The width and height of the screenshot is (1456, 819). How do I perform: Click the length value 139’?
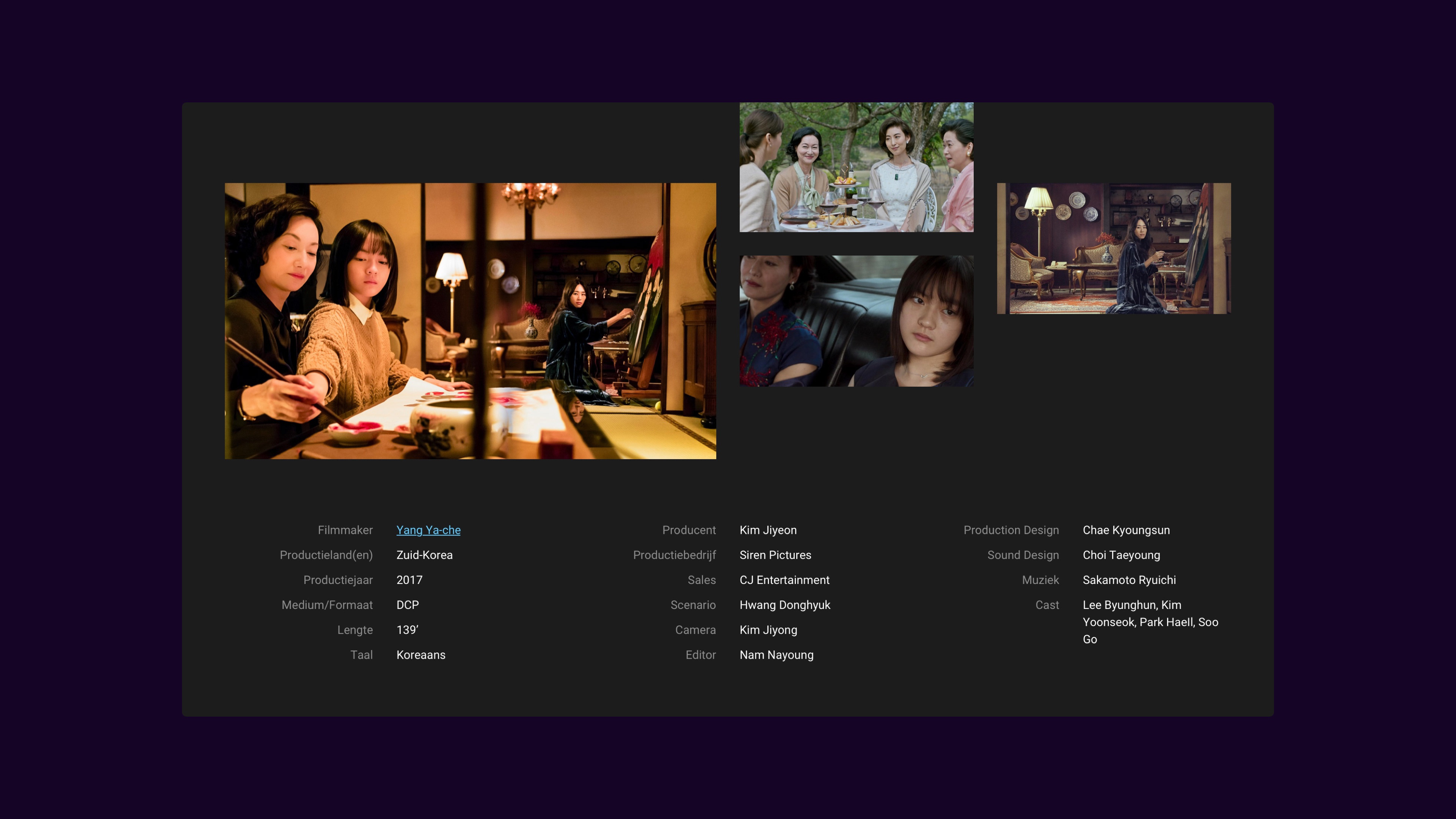tap(407, 630)
